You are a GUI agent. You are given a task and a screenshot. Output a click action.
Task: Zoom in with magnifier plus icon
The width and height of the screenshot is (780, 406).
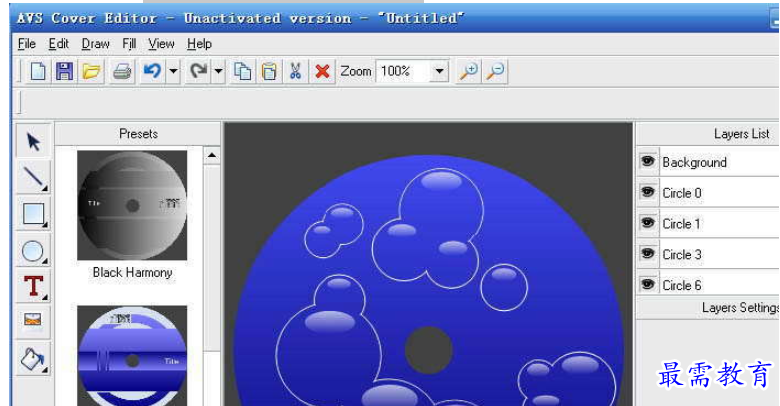tap(469, 71)
